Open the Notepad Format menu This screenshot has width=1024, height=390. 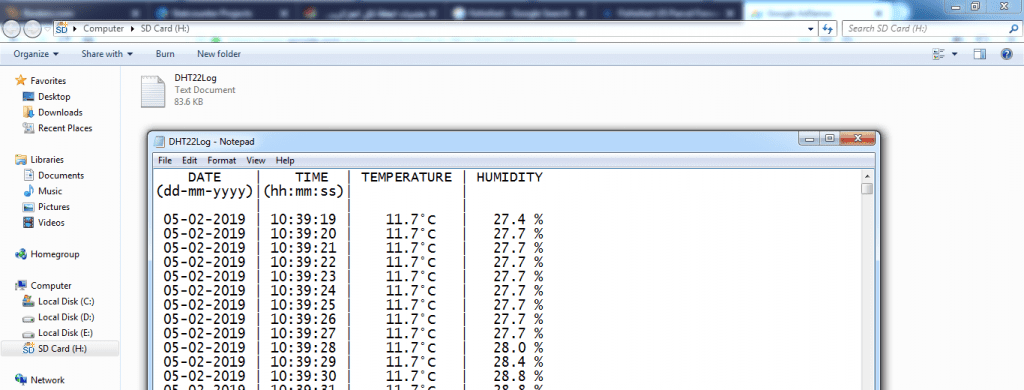click(x=221, y=160)
